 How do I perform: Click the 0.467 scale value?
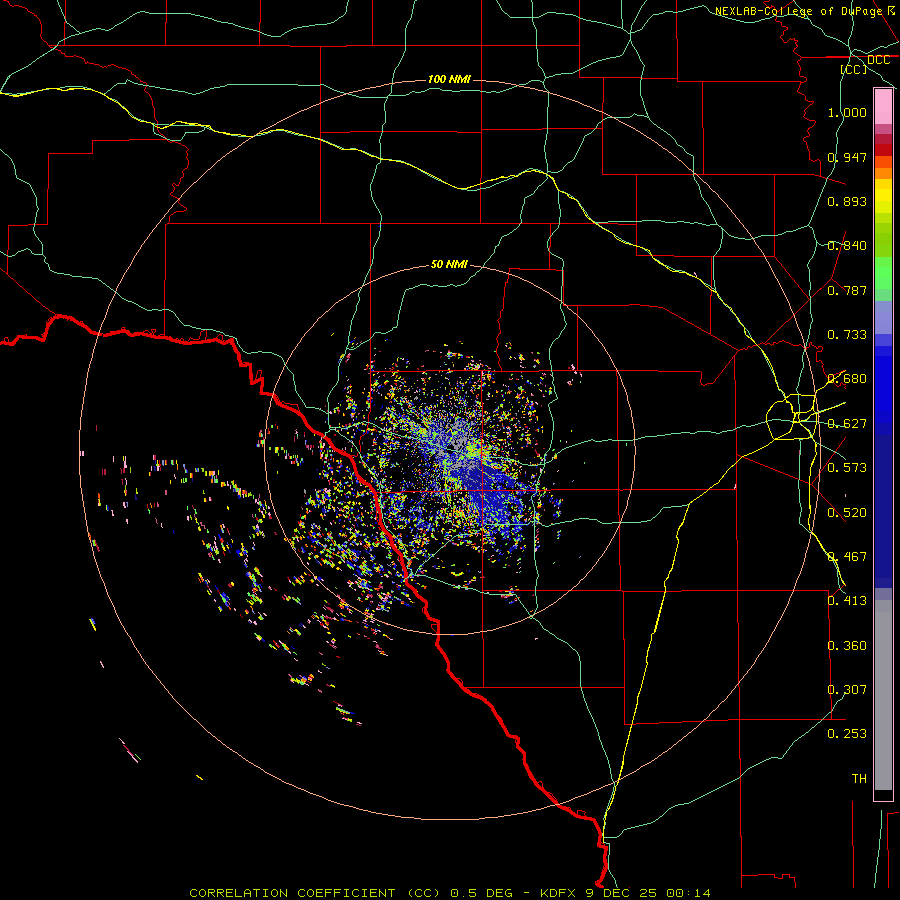click(x=847, y=557)
